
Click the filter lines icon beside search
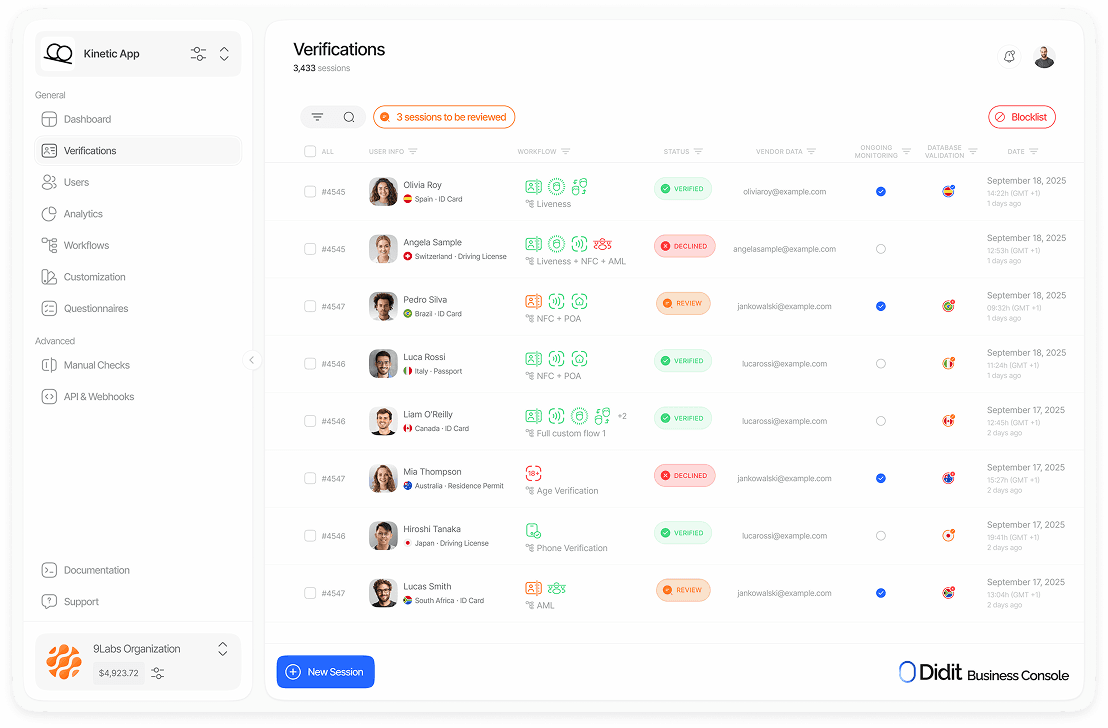point(317,117)
